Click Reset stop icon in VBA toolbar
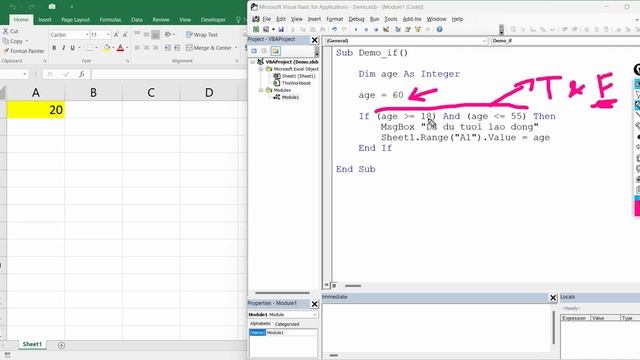This screenshot has width=640, height=360. [x=376, y=29]
